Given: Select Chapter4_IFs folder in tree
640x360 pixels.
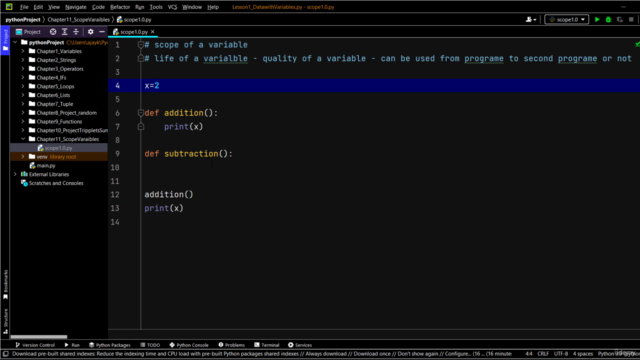Looking at the screenshot, I should point(51,78).
